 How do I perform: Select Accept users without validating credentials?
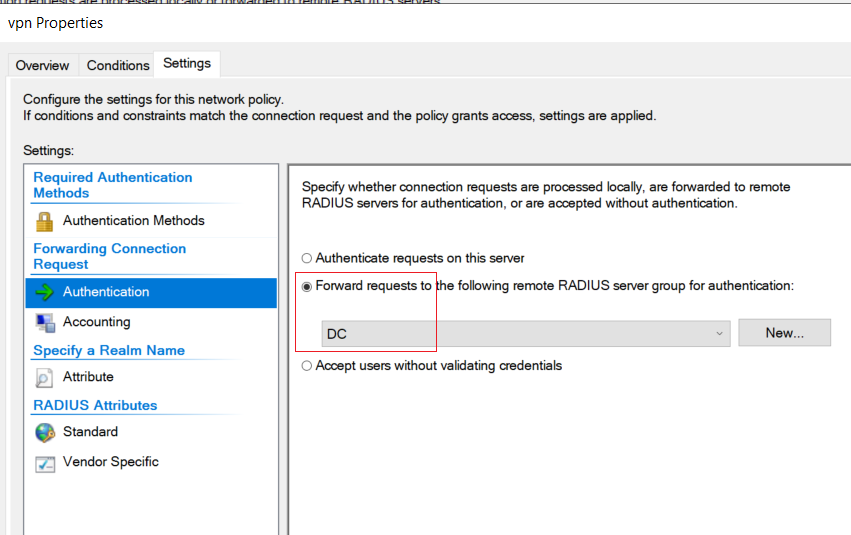pos(307,366)
